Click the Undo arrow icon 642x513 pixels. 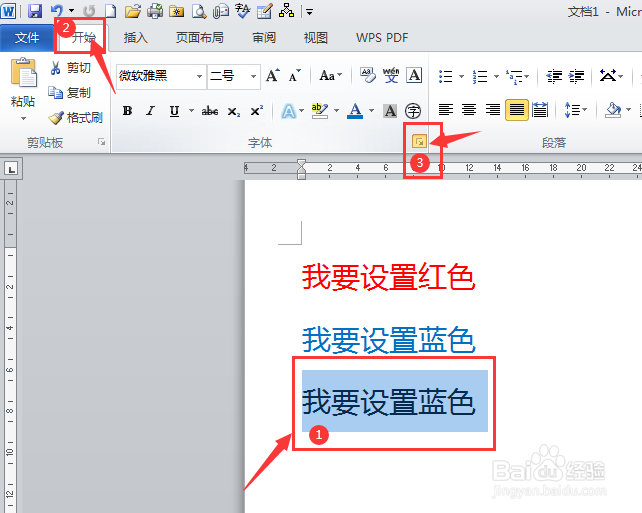[57, 11]
